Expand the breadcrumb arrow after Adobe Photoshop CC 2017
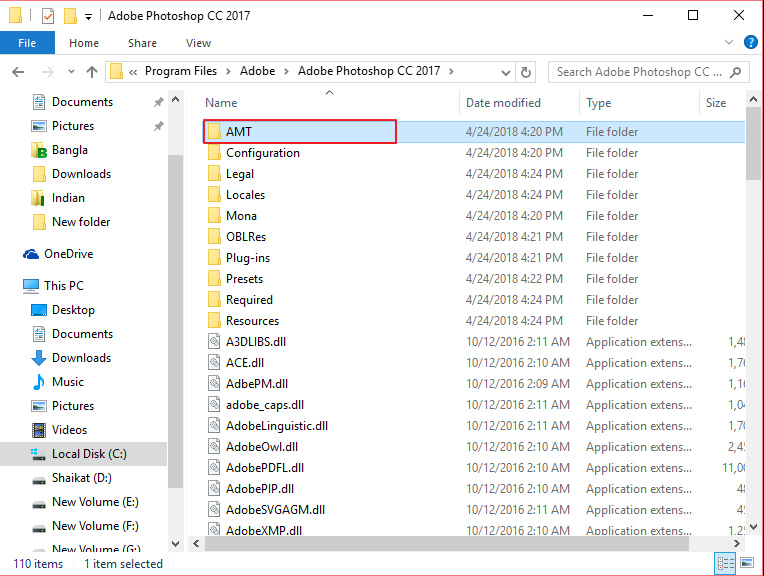 [x=452, y=72]
